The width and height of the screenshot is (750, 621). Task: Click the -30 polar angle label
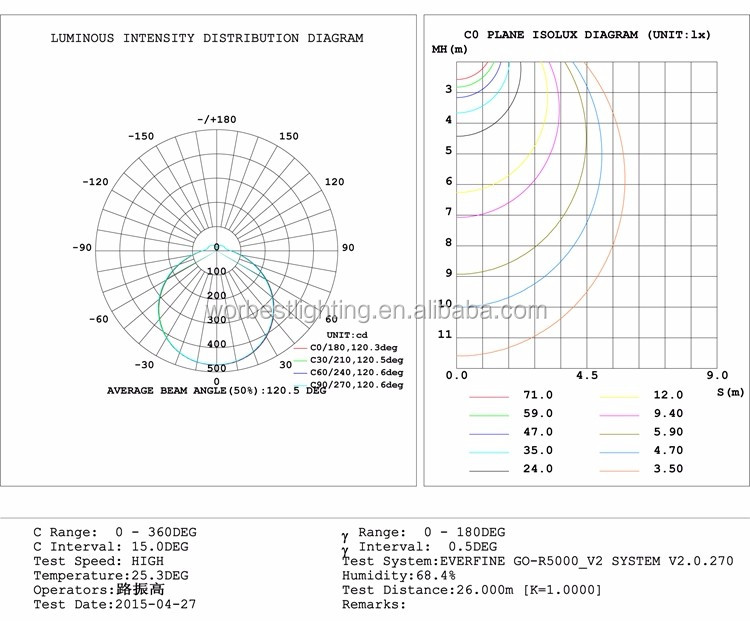click(x=144, y=365)
